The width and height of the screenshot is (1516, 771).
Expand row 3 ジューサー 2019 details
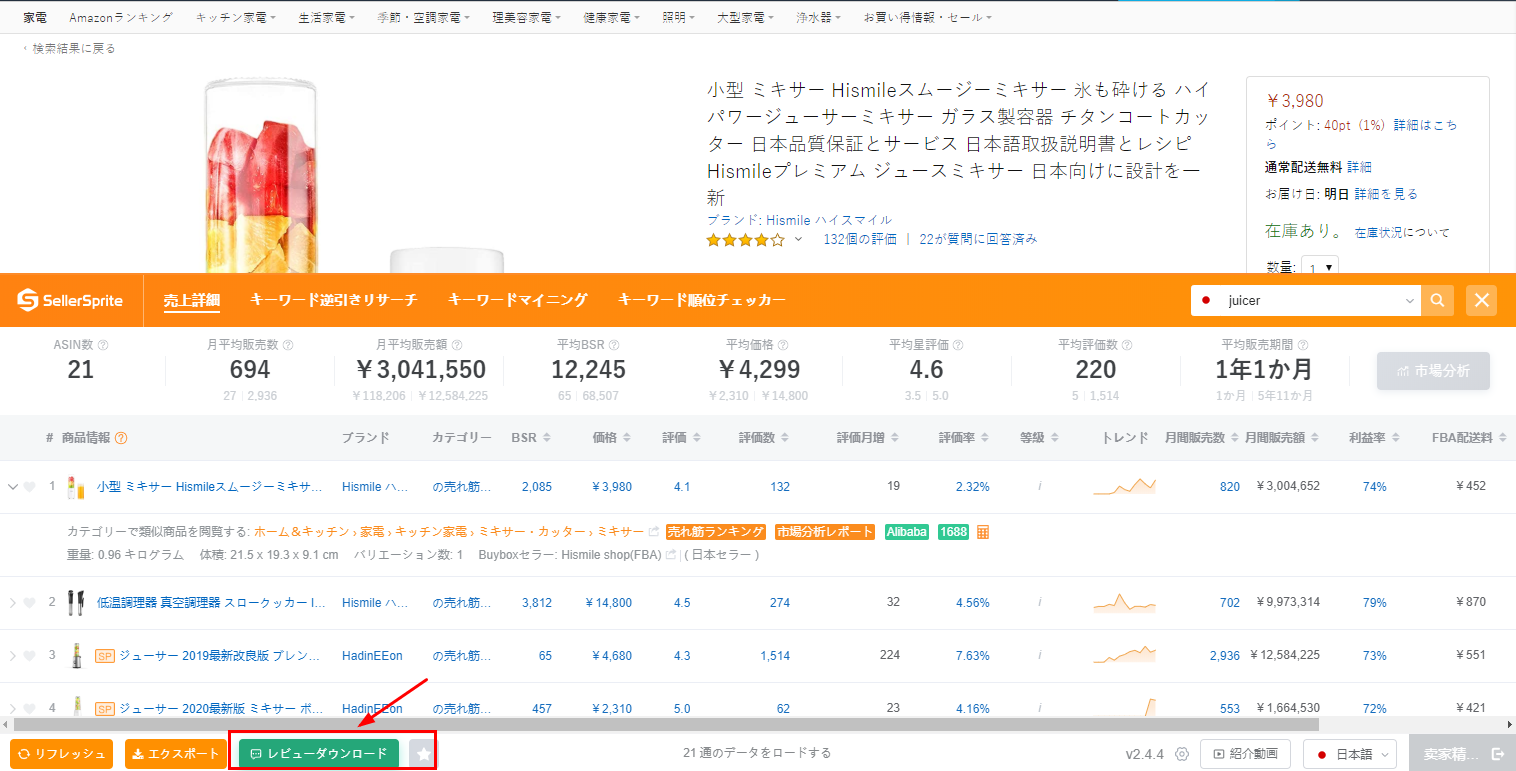pyautogui.click(x=12, y=656)
